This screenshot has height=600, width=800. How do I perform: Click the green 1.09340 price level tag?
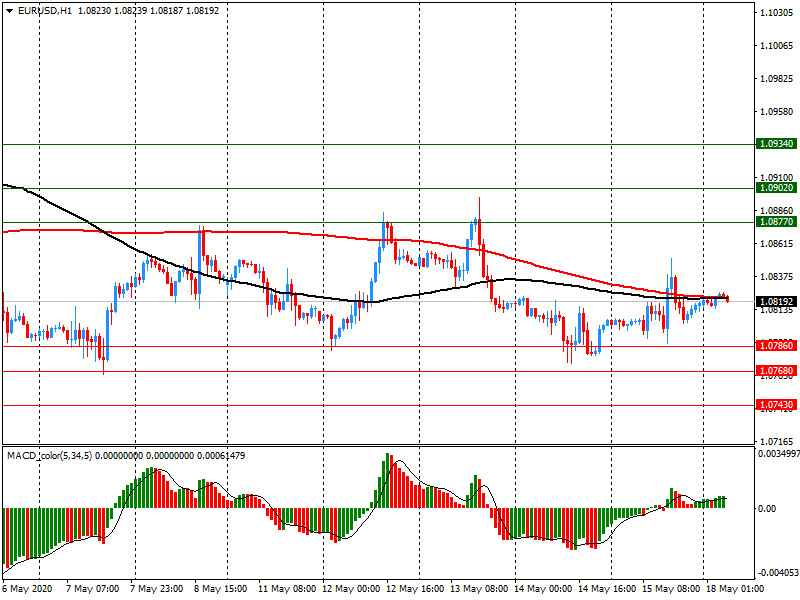pos(777,144)
